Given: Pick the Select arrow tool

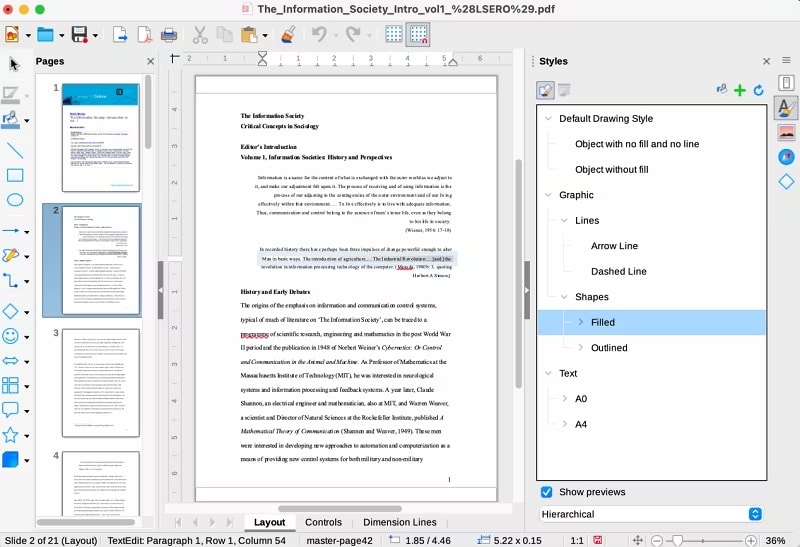Looking at the screenshot, I should point(14,64).
